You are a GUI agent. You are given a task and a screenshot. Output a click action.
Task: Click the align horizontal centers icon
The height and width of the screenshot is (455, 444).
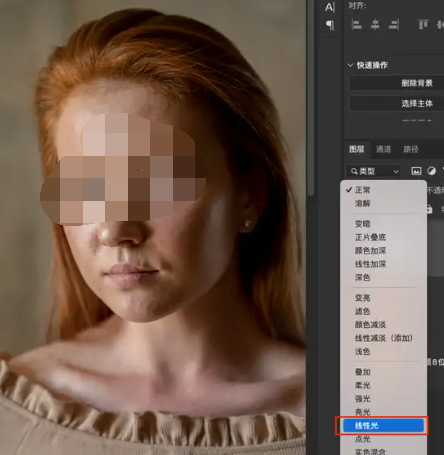coord(375,24)
